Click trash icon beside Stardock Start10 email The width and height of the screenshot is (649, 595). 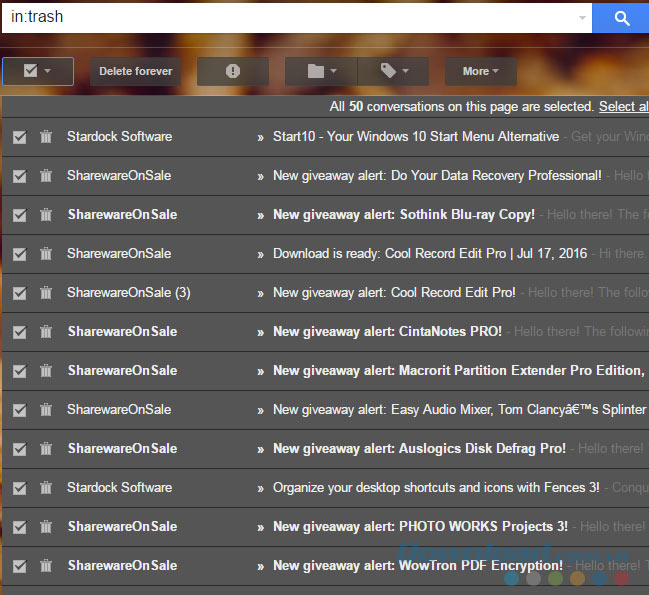45,137
